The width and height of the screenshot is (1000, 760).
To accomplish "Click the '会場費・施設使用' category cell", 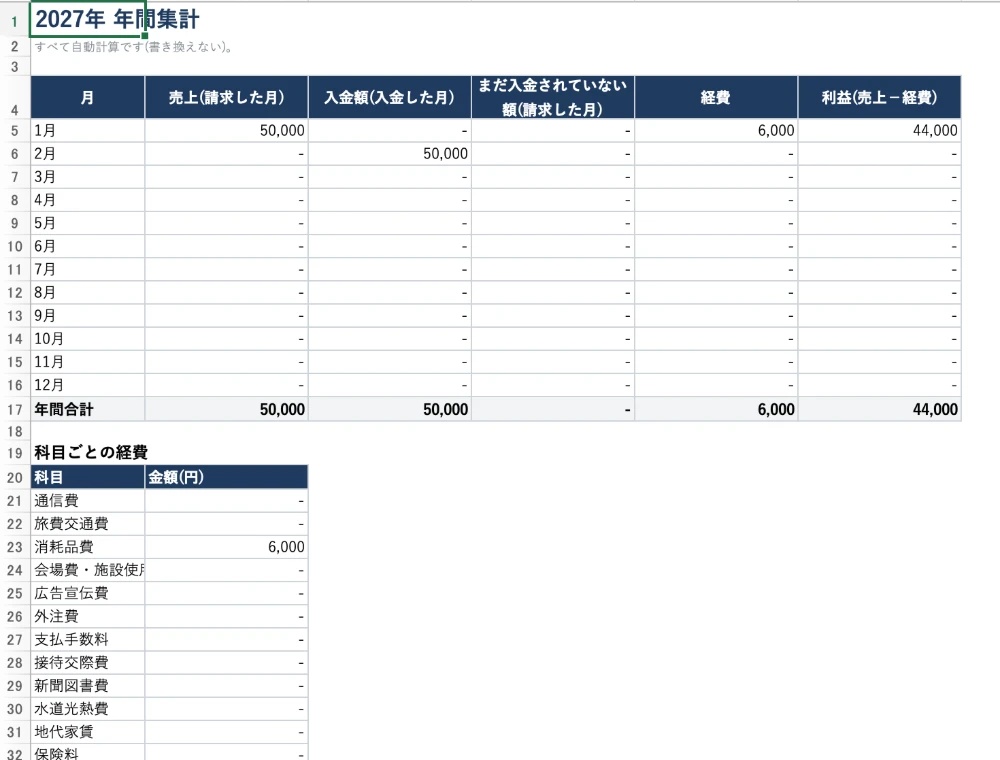I will click(87, 570).
